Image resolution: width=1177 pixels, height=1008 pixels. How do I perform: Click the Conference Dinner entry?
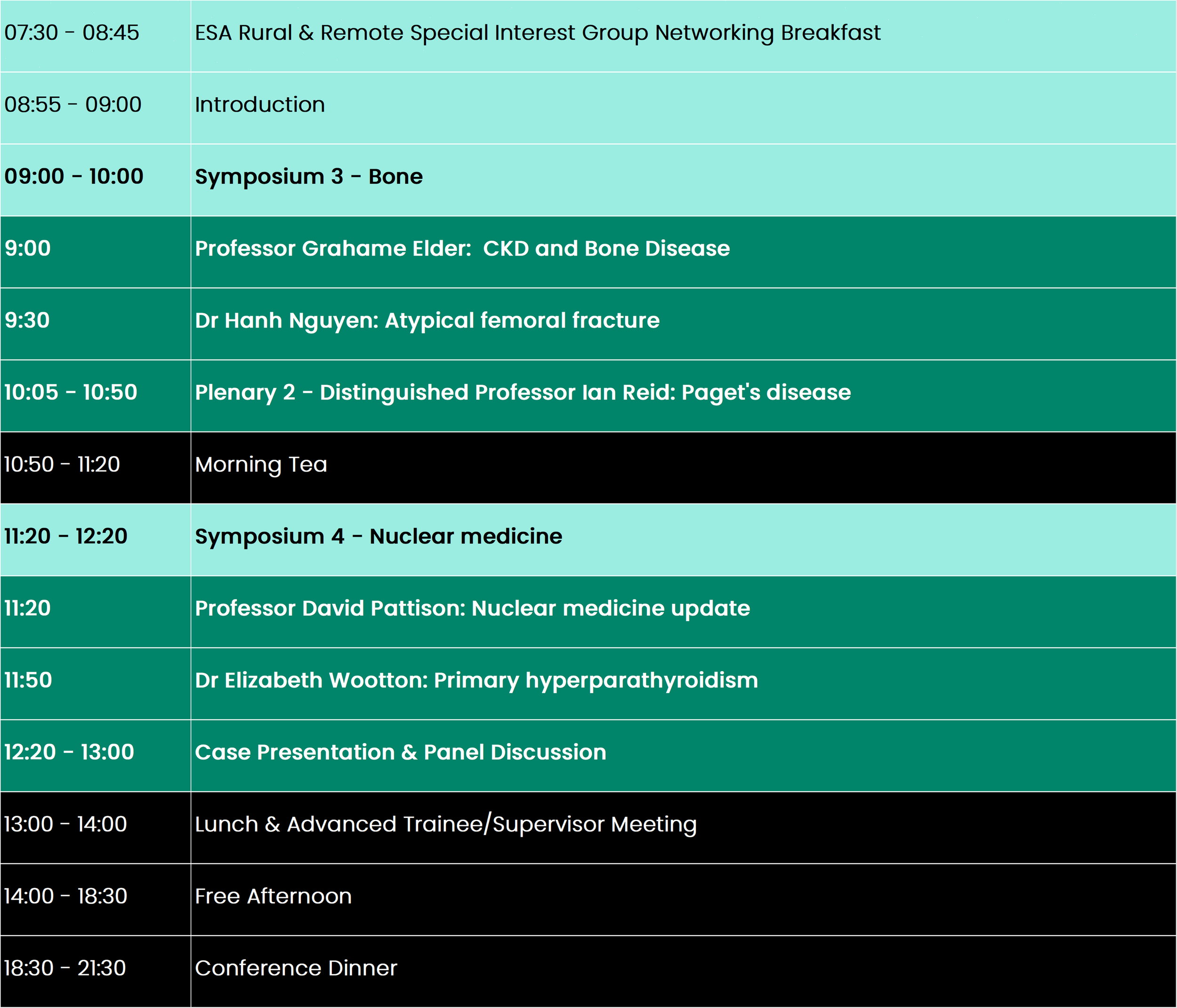(296, 969)
